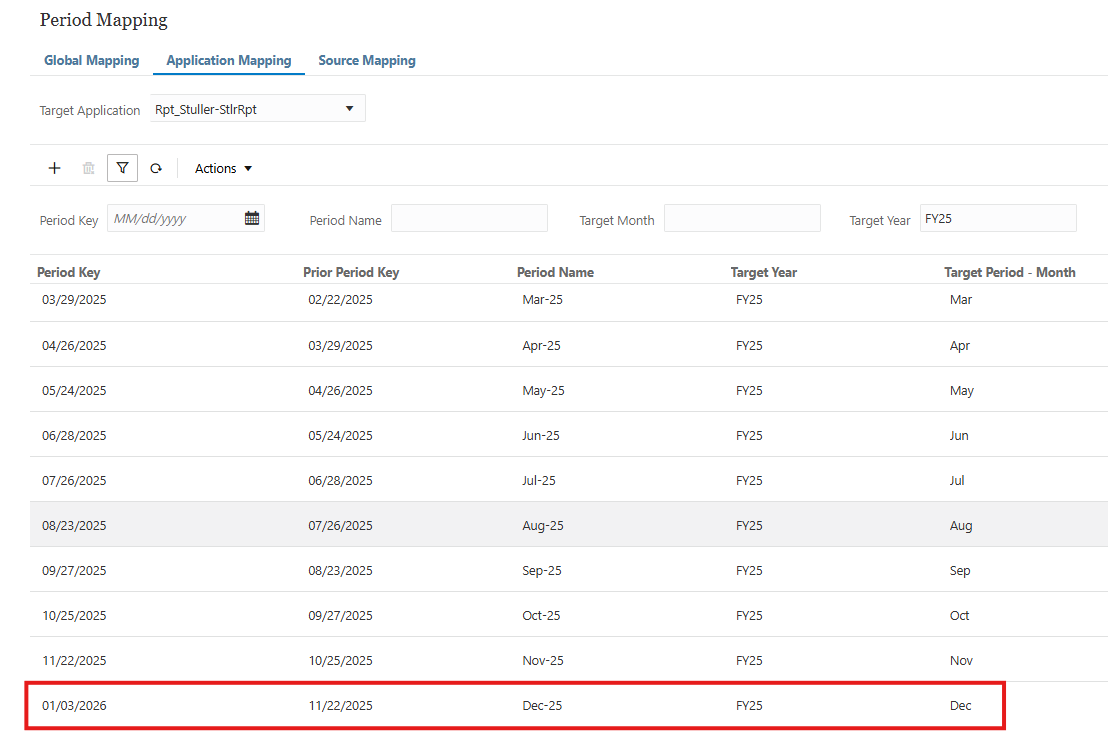Screen dimensions: 1108x736
Task: Click the Target Period - Month column header
Action: (1010, 272)
